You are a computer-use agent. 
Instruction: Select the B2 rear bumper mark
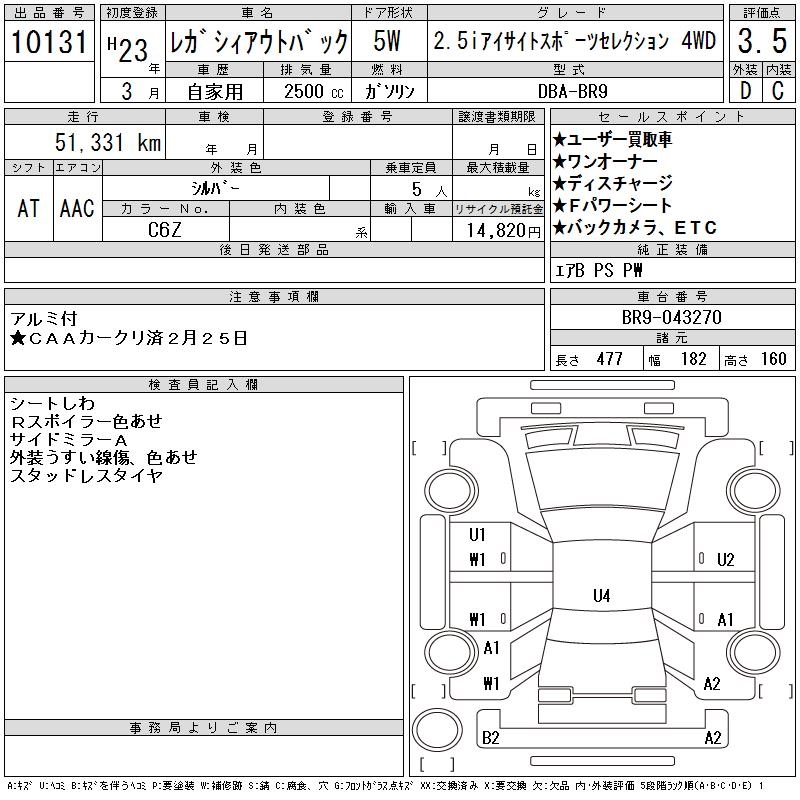click(490, 738)
